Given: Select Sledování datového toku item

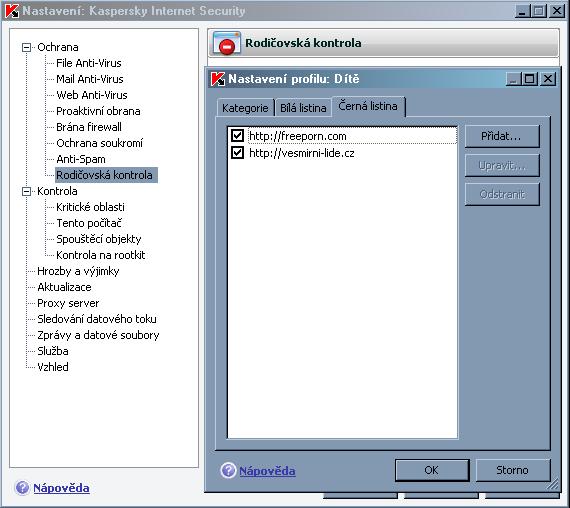Looking at the screenshot, I should [97, 319].
